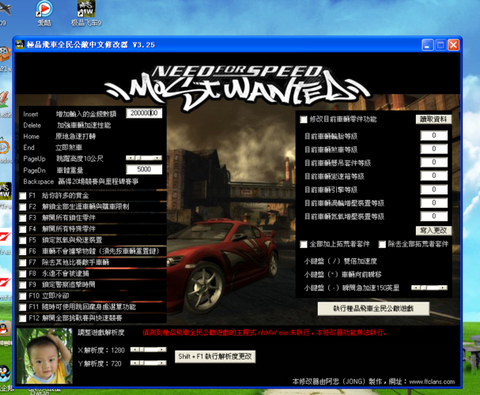This screenshot has height=395, width=480.
Task: Click the 小鍵盤 (/) 雙倍加速度 line
Action: [340, 261]
